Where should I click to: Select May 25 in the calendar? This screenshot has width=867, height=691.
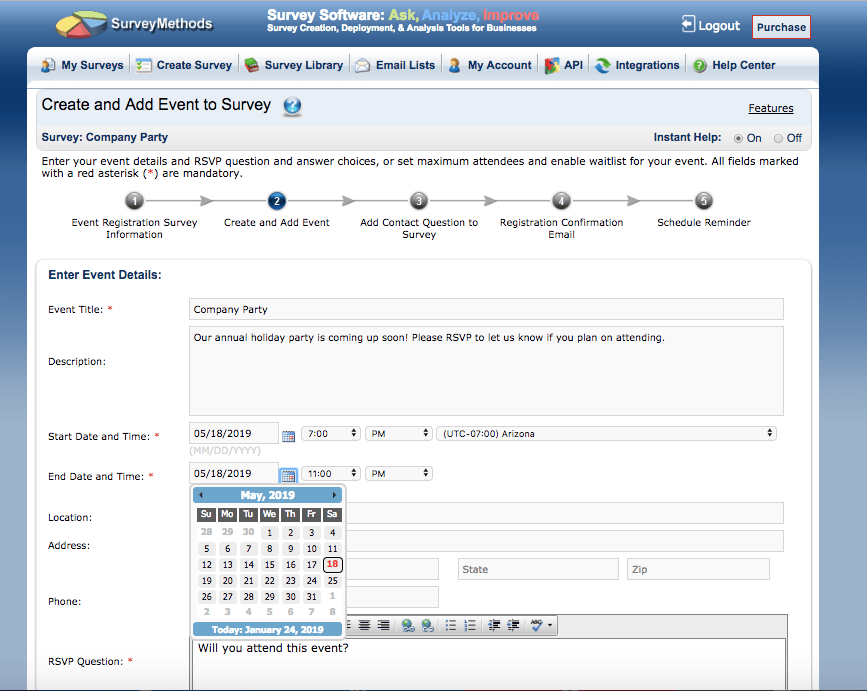(332, 580)
